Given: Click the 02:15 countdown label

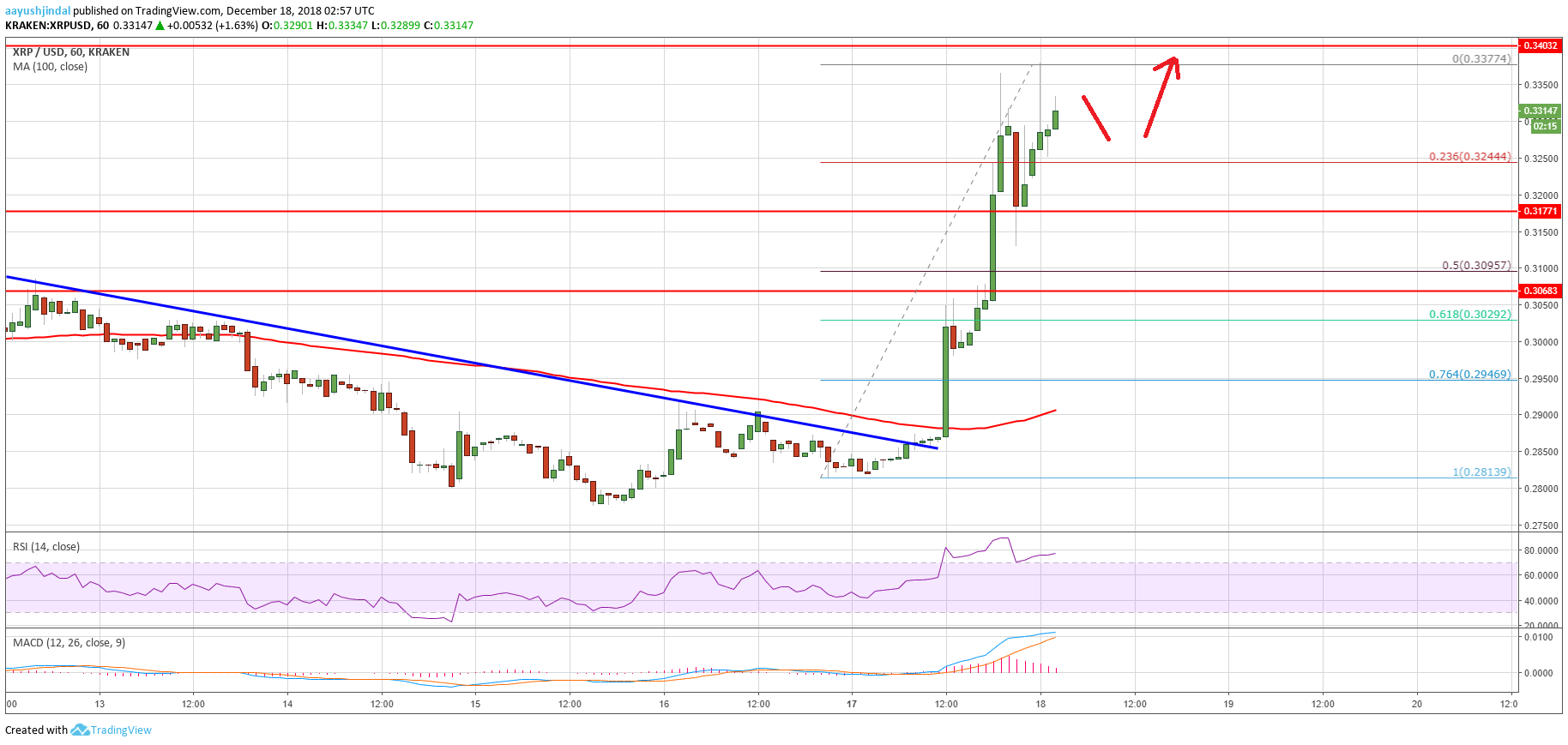Looking at the screenshot, I should [x=1545, y=126].
